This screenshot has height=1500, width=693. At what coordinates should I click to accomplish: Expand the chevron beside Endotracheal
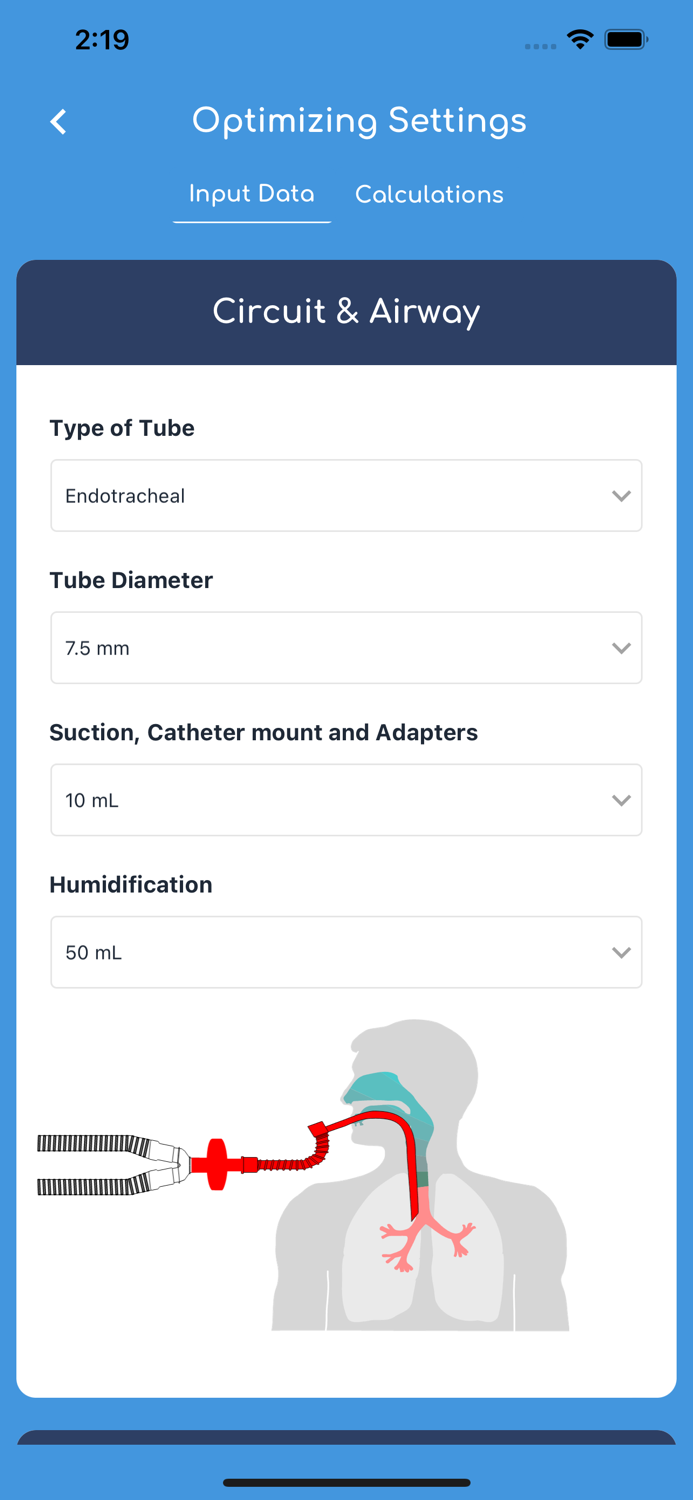[x=621, y=496]
